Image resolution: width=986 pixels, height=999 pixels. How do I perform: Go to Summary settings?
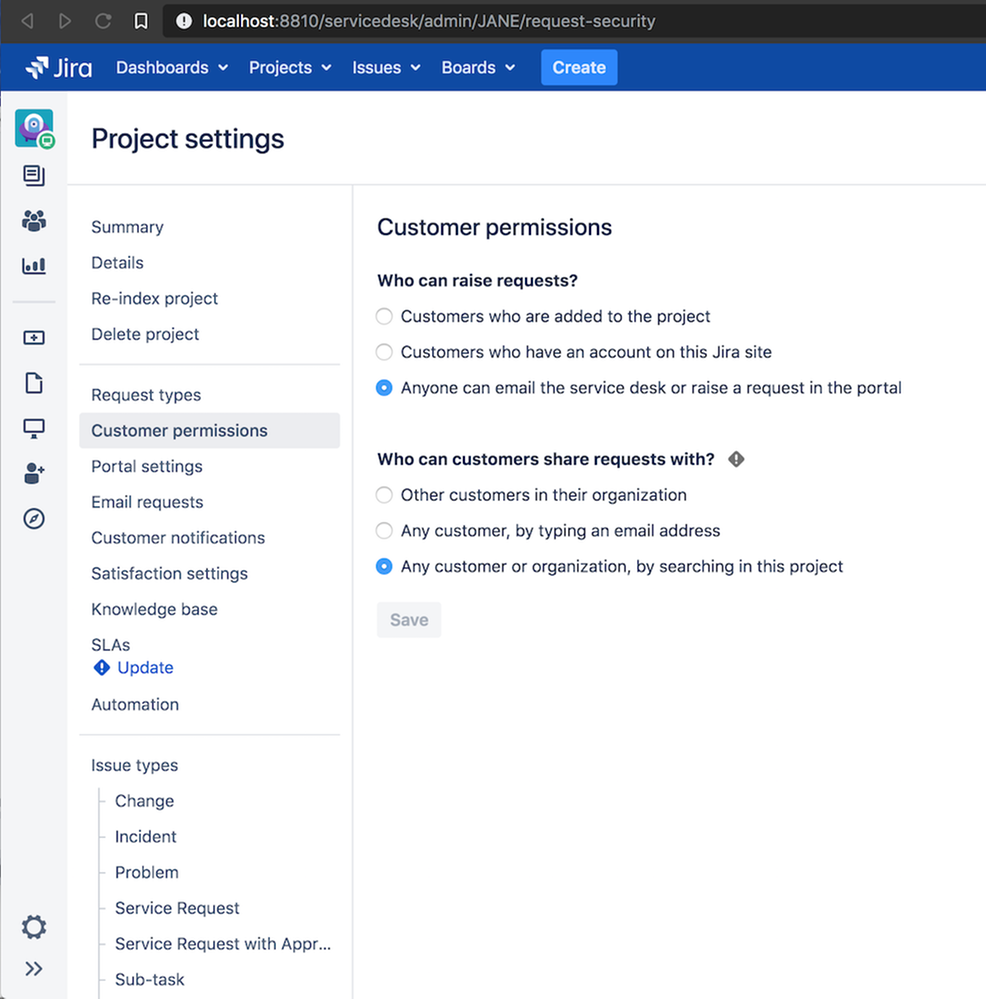click(x=127, y=227)
